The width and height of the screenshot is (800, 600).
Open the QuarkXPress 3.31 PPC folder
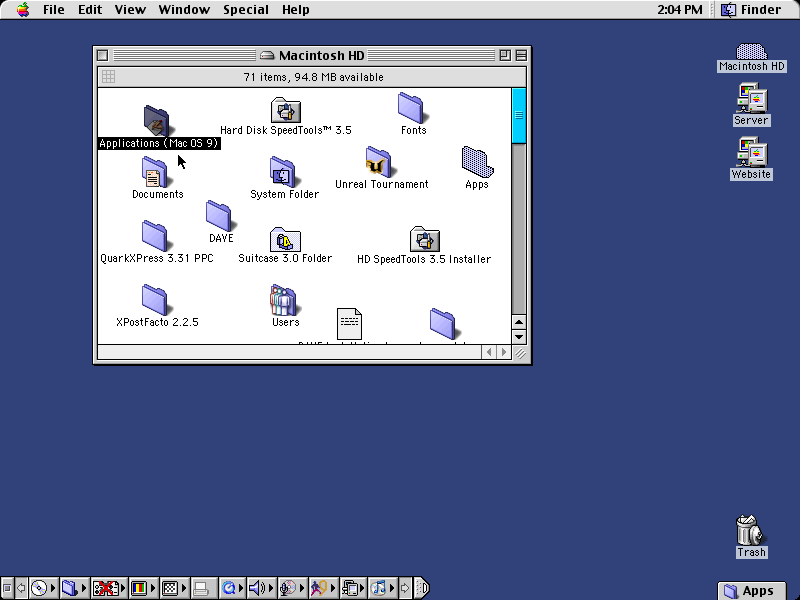point(153,231)
